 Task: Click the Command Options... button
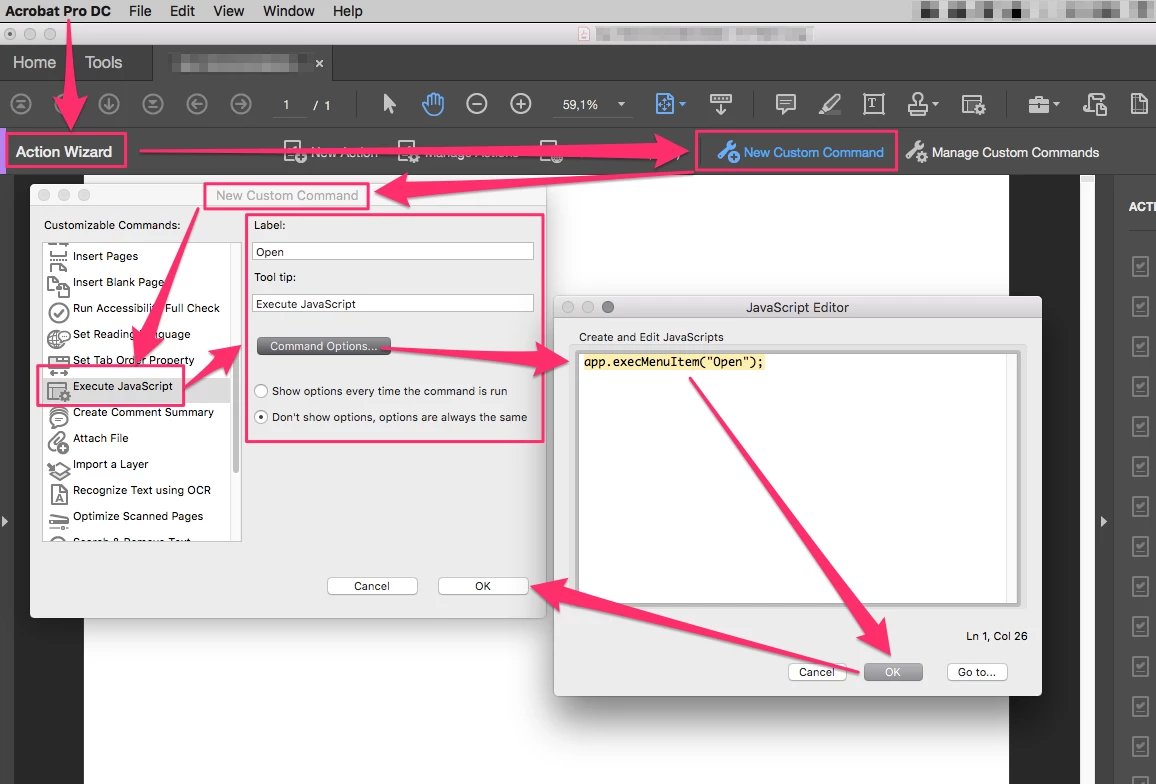(x=324, y=346)
